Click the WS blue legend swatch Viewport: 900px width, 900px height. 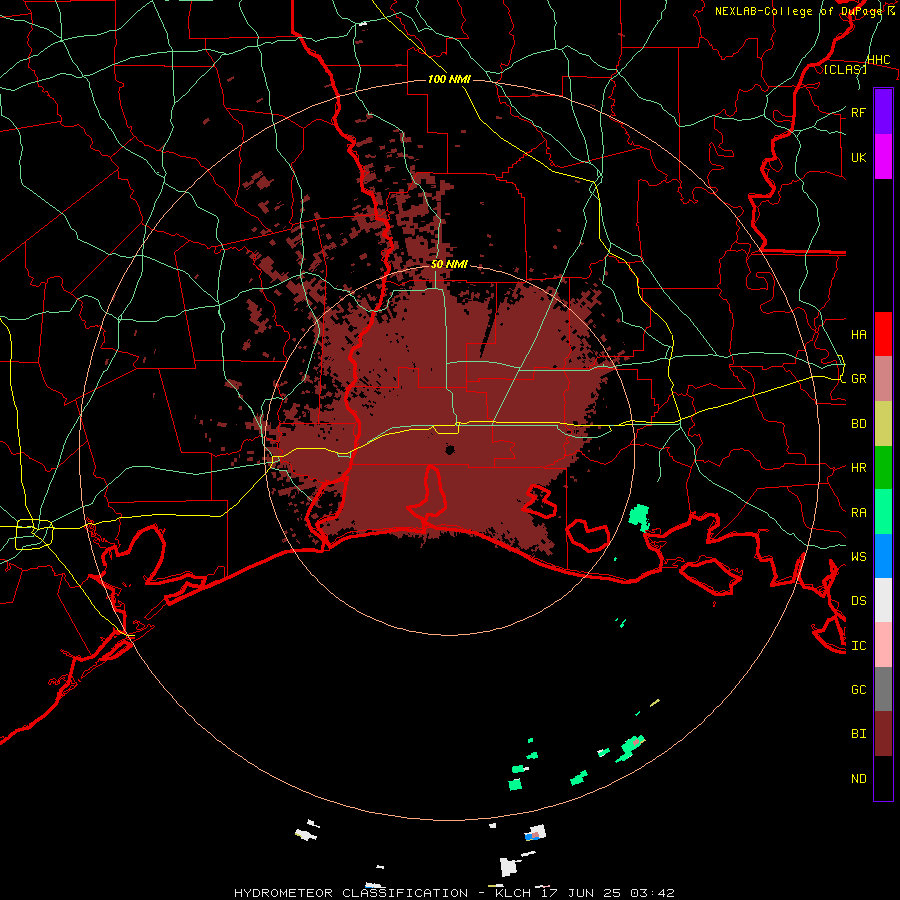pos(883,556)
